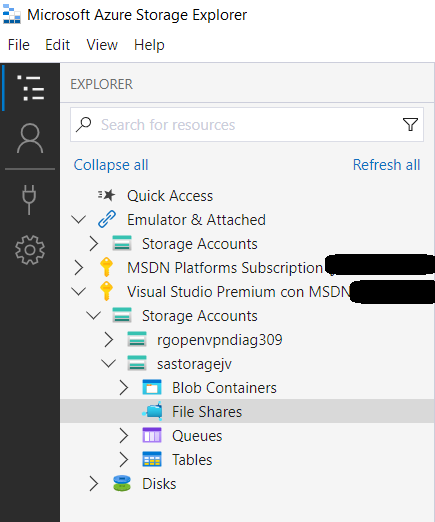This screenshot has height=522, width=435.
Task: Expand the Blob Containers node
Action: (x=124, y=387)
